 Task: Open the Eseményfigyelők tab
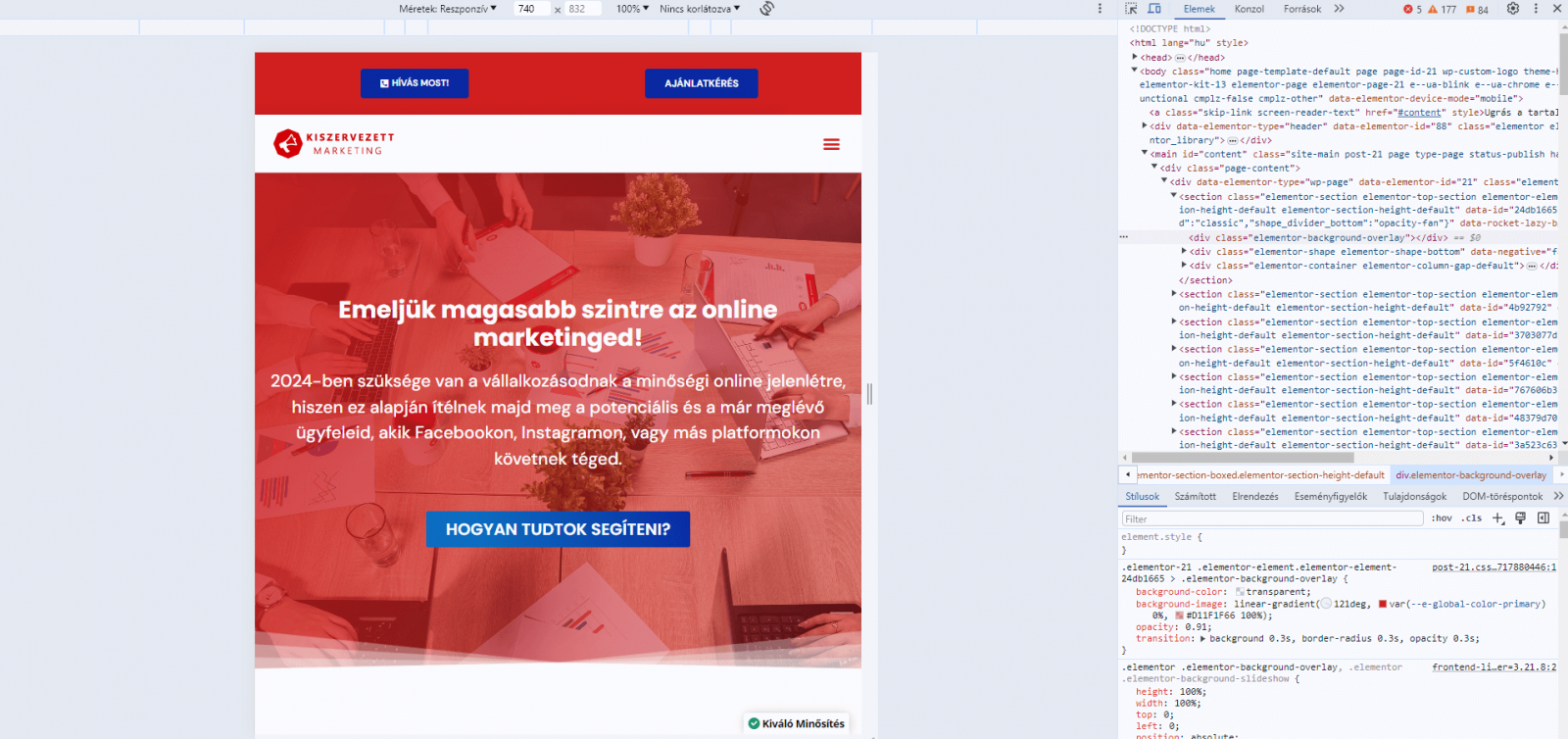(1331, 496)
